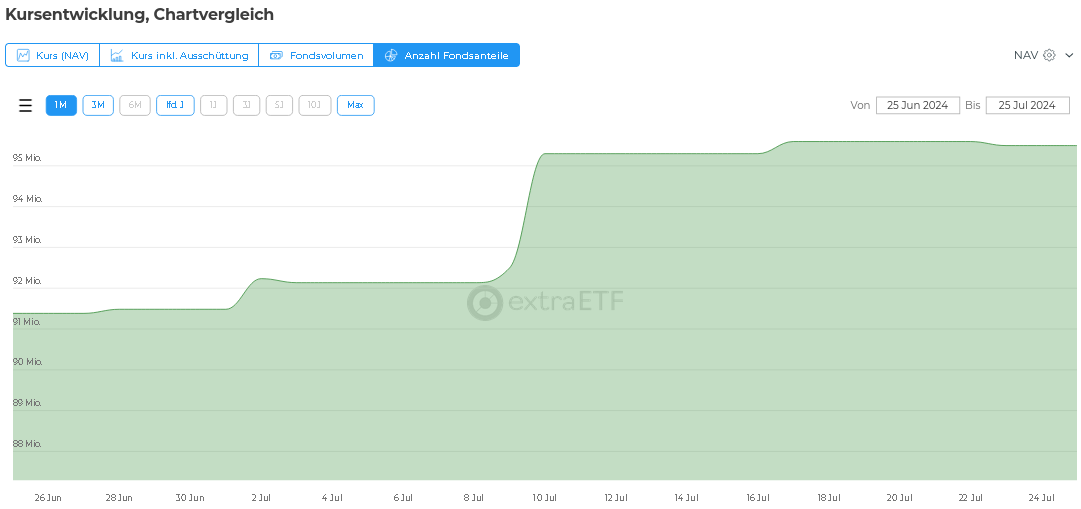Select the 1M time range
This screenshot has width=1081, height=509.
point(61,105)
